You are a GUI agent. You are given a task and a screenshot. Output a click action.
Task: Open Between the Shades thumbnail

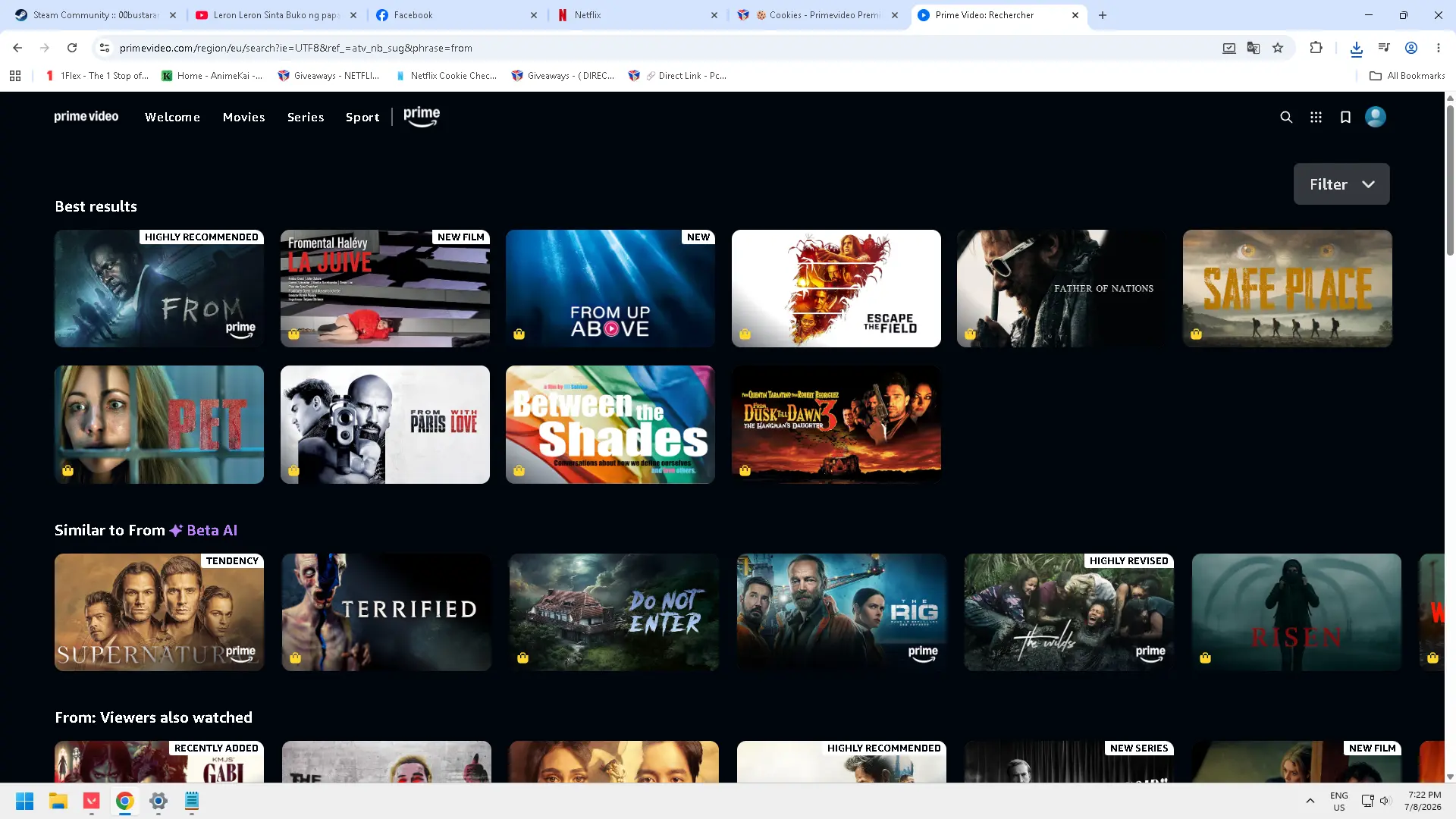pos(610,425)
